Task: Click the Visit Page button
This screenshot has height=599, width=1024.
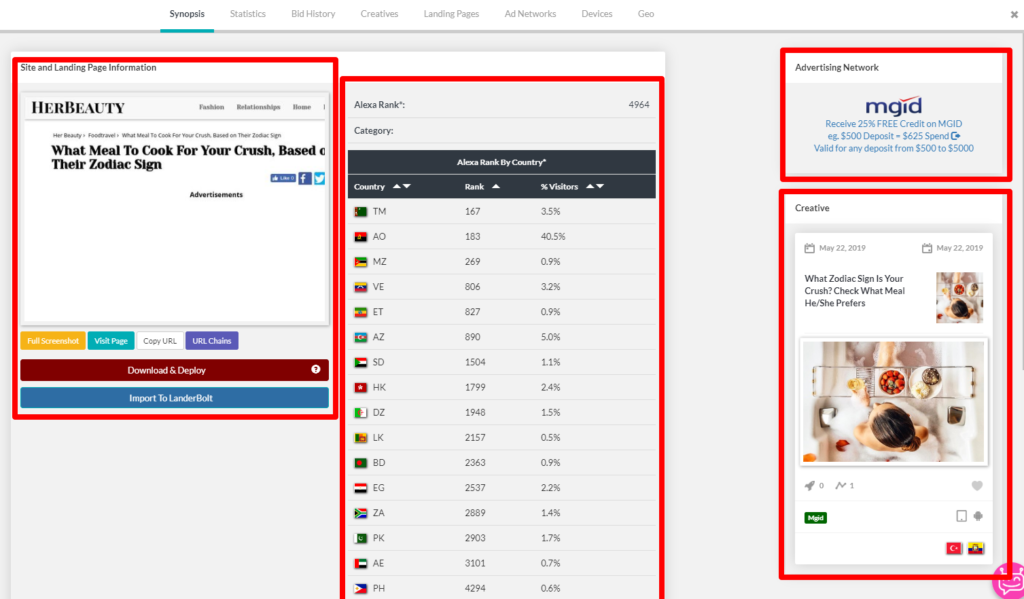Action: coord(111,341)
